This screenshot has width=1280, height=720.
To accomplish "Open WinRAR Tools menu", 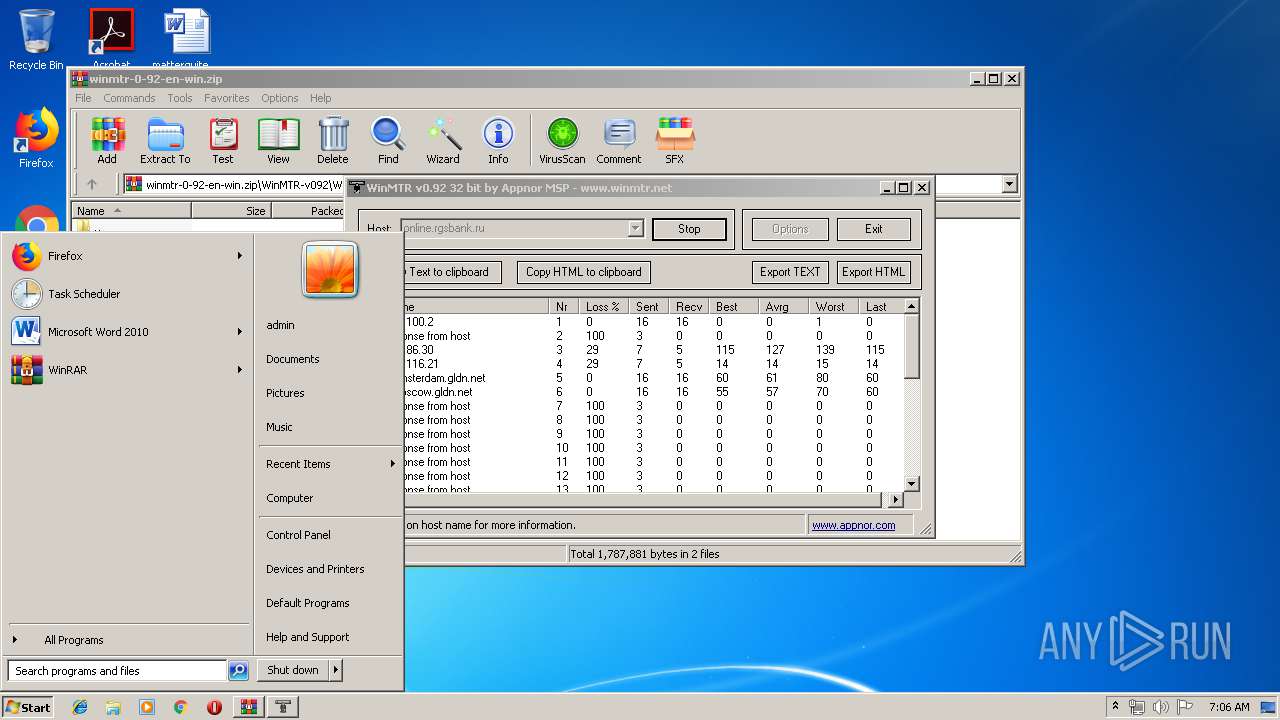I will [x=180, y=98].
